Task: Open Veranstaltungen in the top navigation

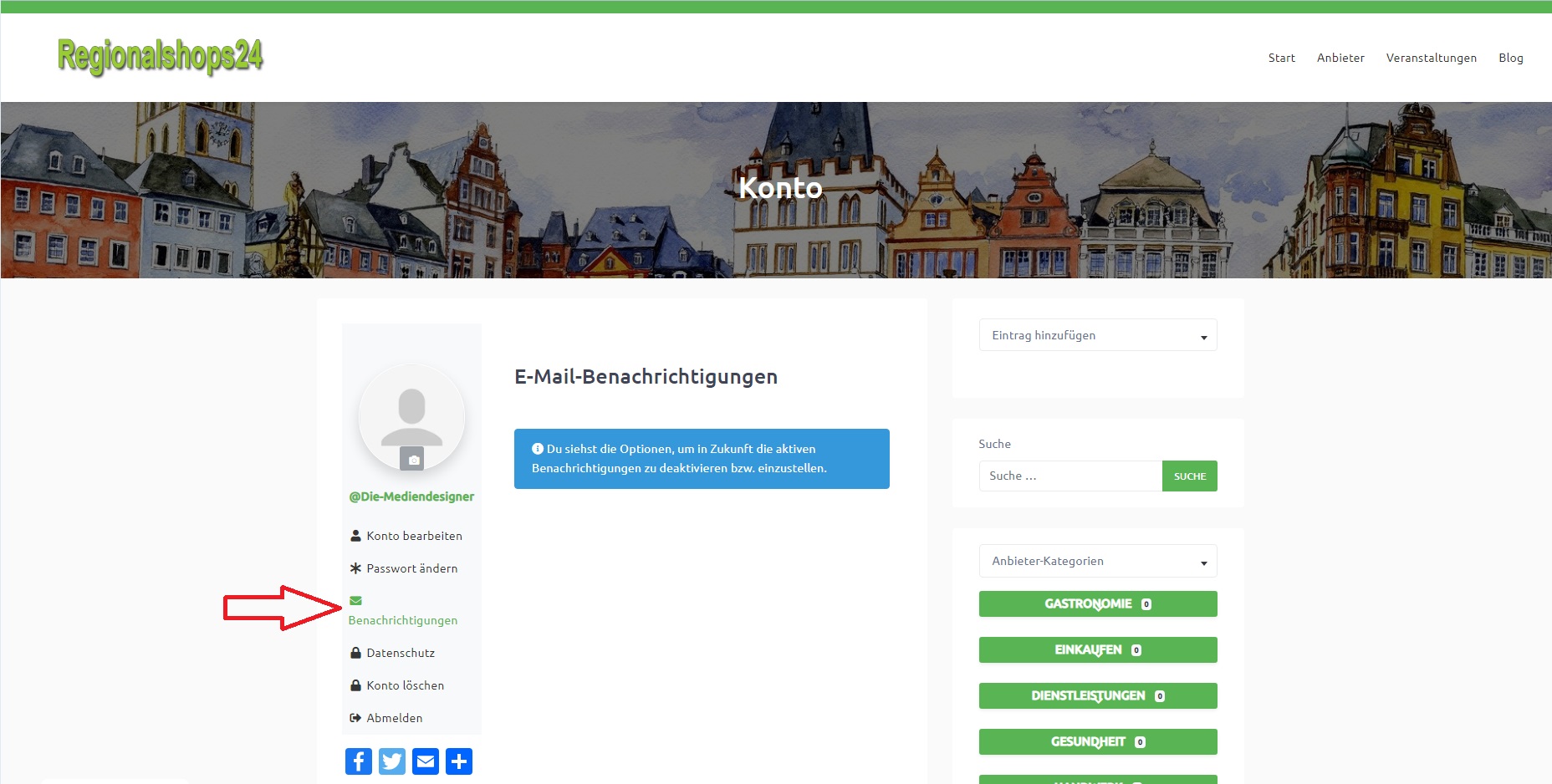Action: click(1431, 58)
